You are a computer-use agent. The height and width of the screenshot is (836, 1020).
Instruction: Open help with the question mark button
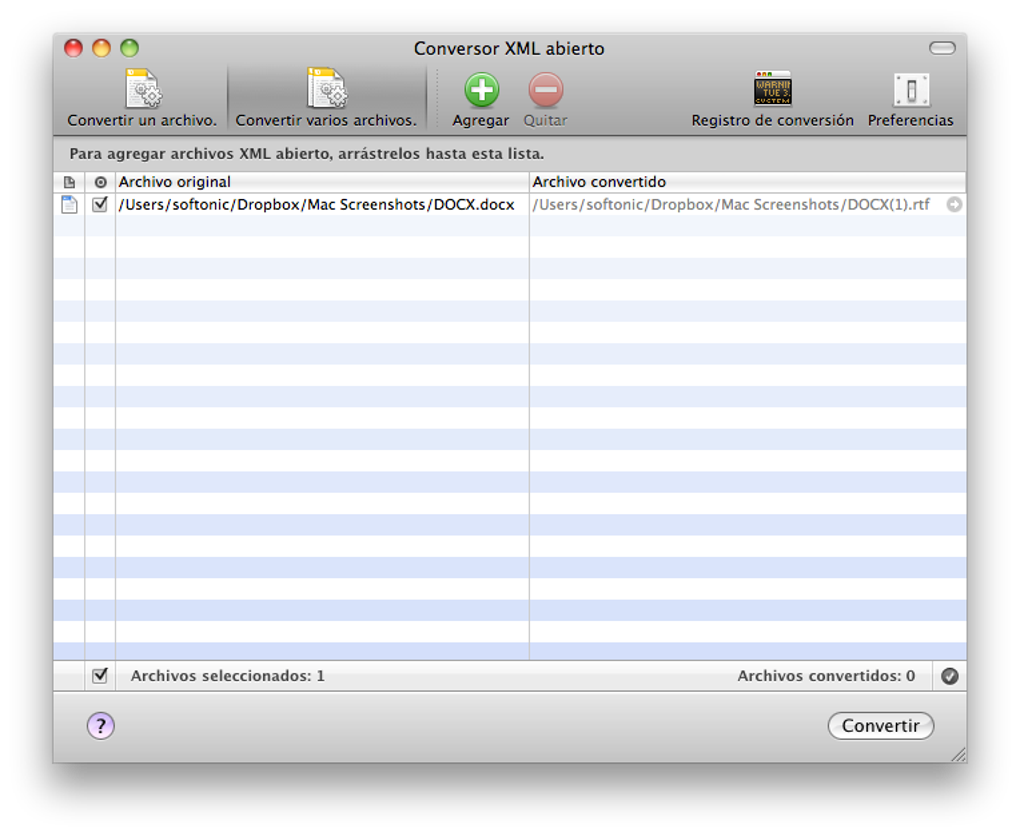click(x=101, y=725)
